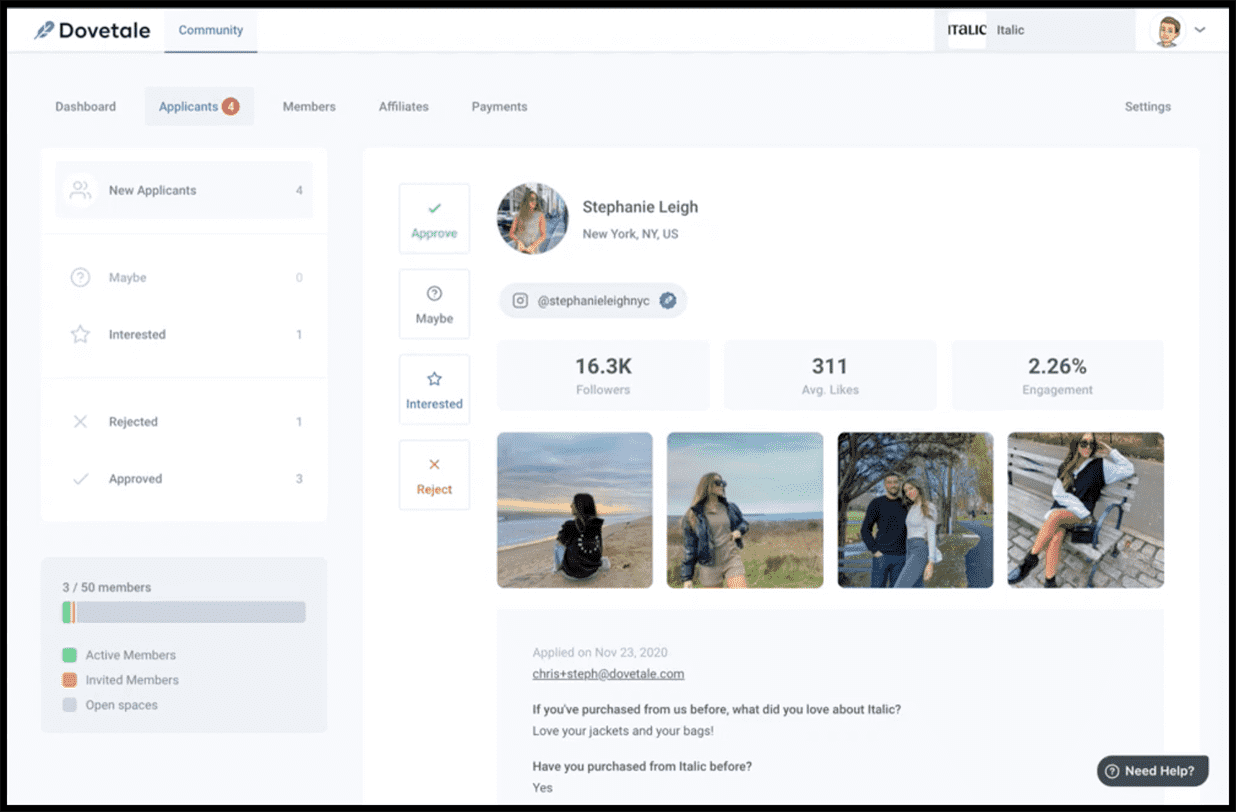Go to the Affiliates tab
The height and width of the screenshot is (812, 1236).
tap(404, 107)
